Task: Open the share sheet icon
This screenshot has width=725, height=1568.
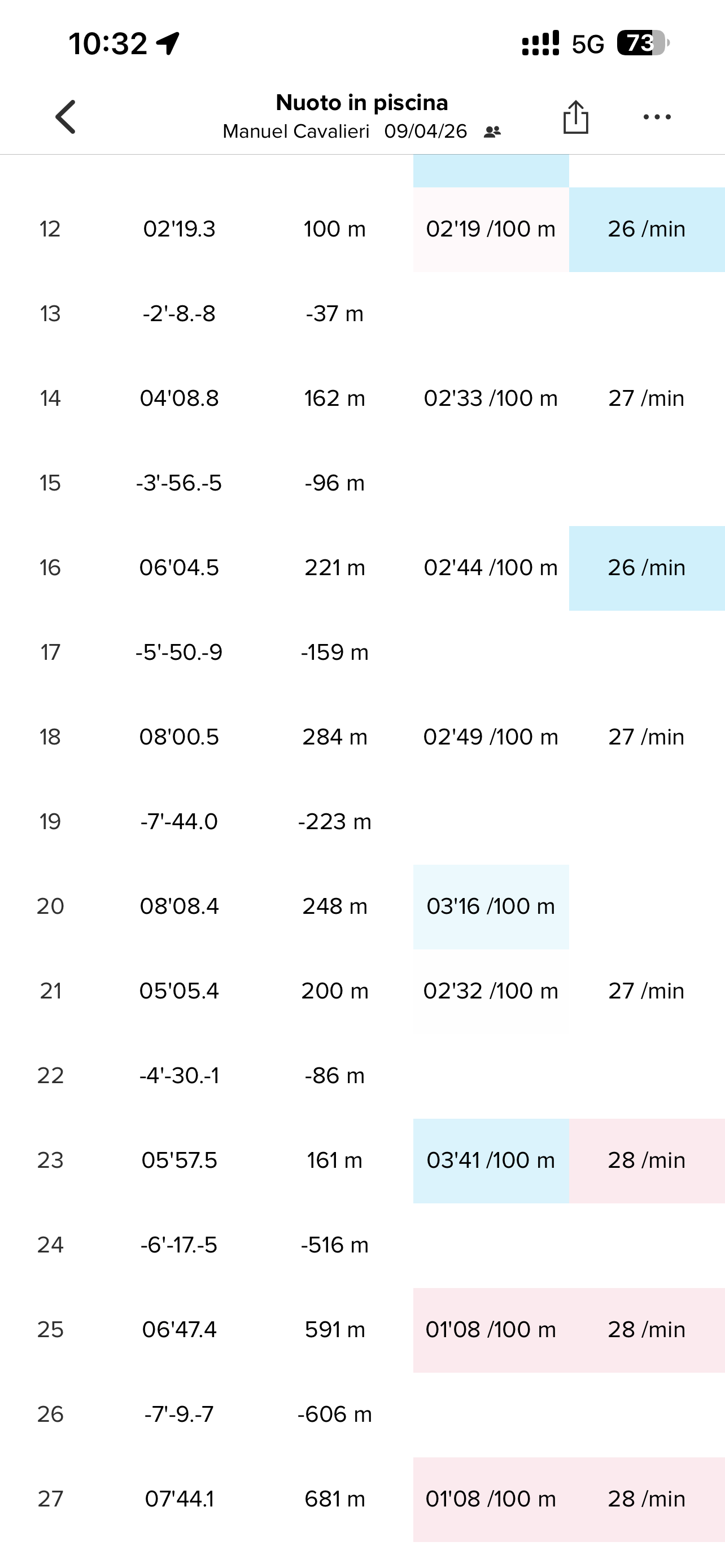Action: pos(575,116)
